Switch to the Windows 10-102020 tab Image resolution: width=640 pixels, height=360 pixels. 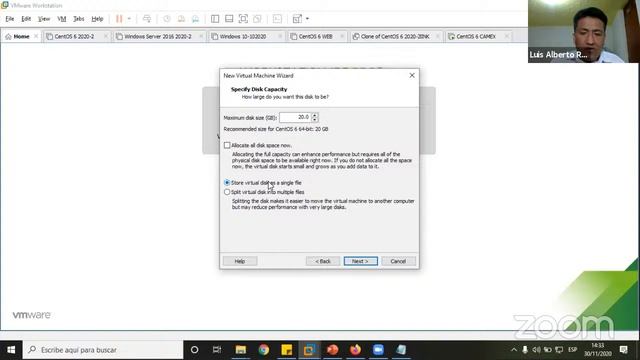click(242, 36)
